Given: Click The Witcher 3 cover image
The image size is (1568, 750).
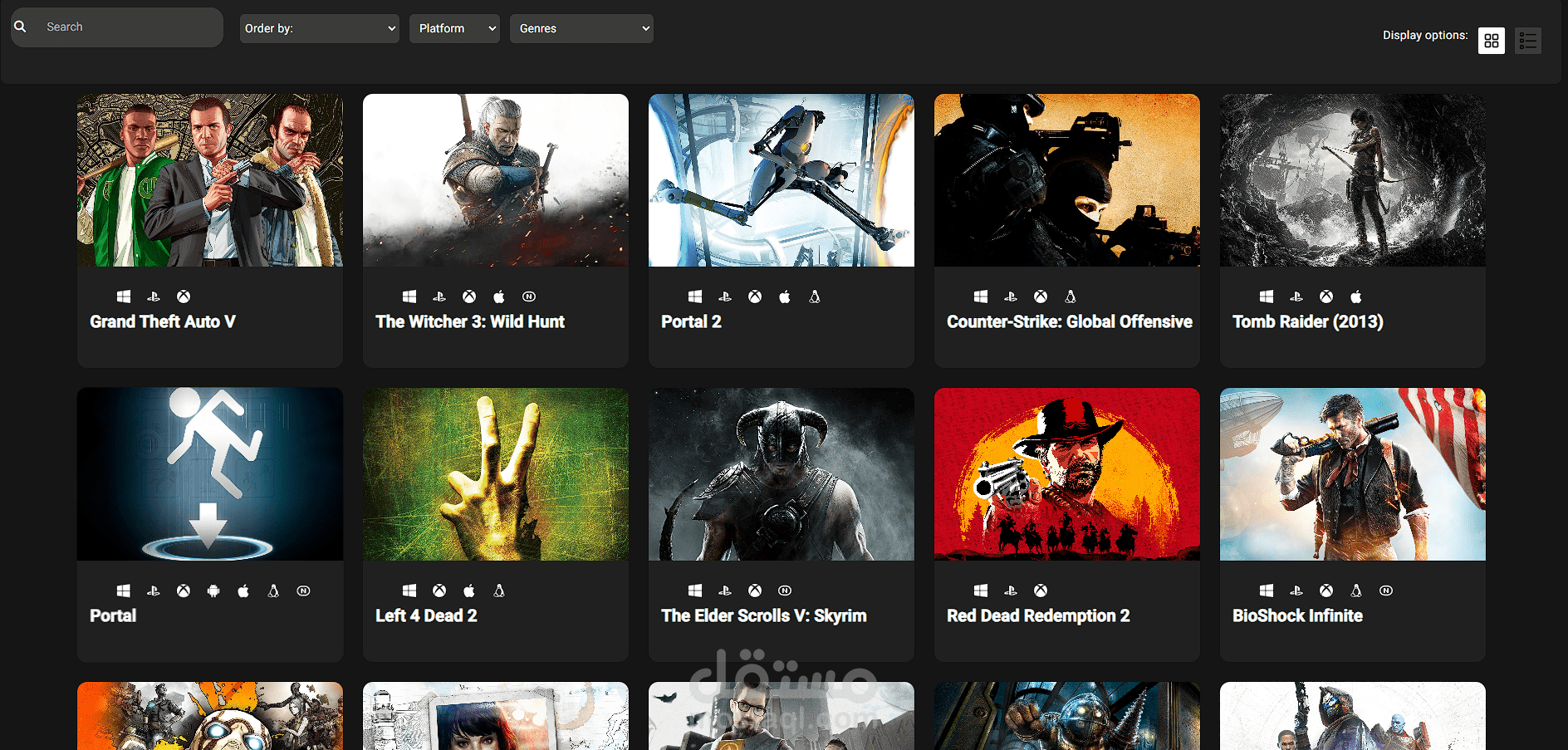Looking at the screenshot, I should click(496, 180).
